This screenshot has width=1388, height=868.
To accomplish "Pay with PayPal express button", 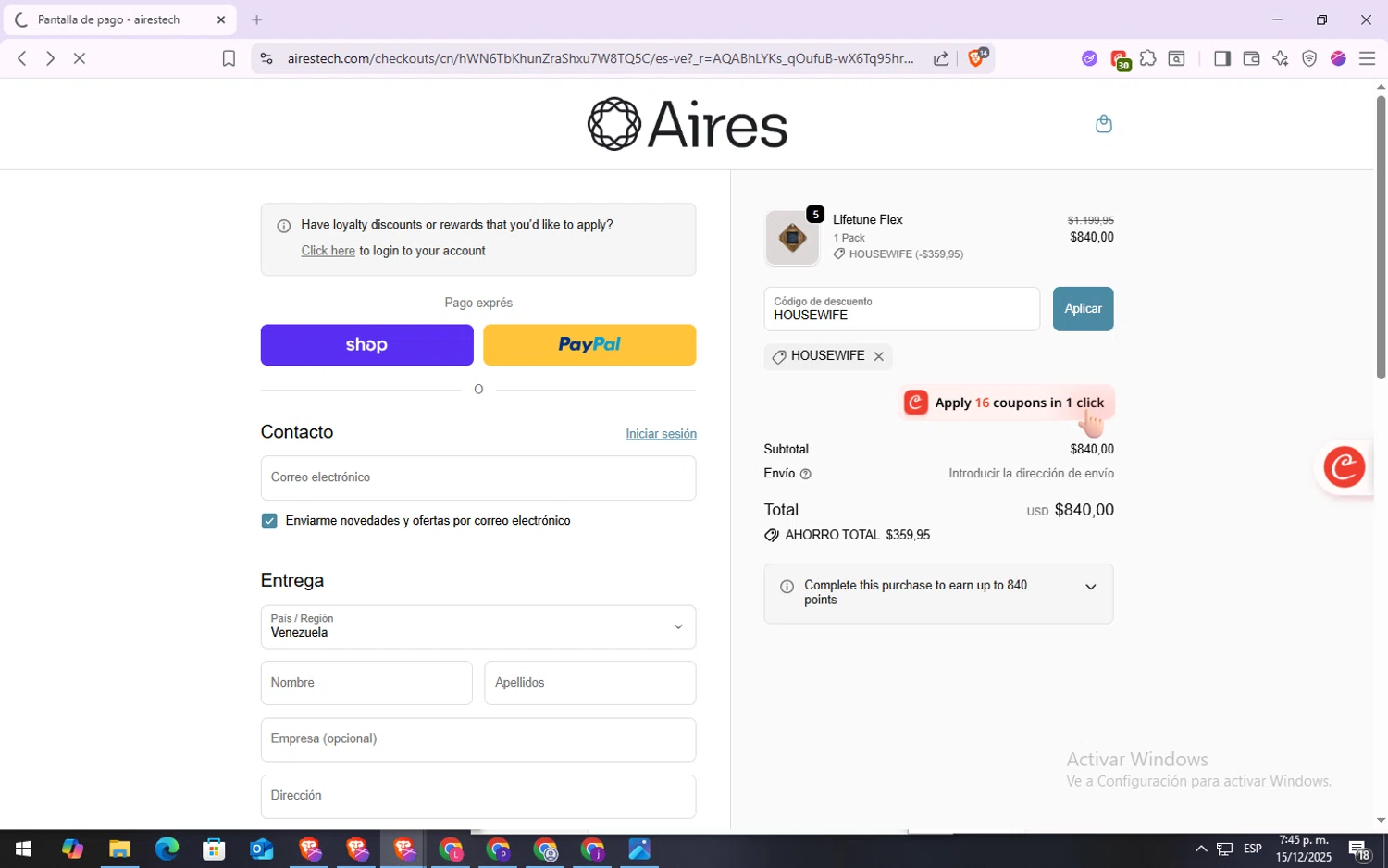I will pyautogui.click(x=589, y=345).
